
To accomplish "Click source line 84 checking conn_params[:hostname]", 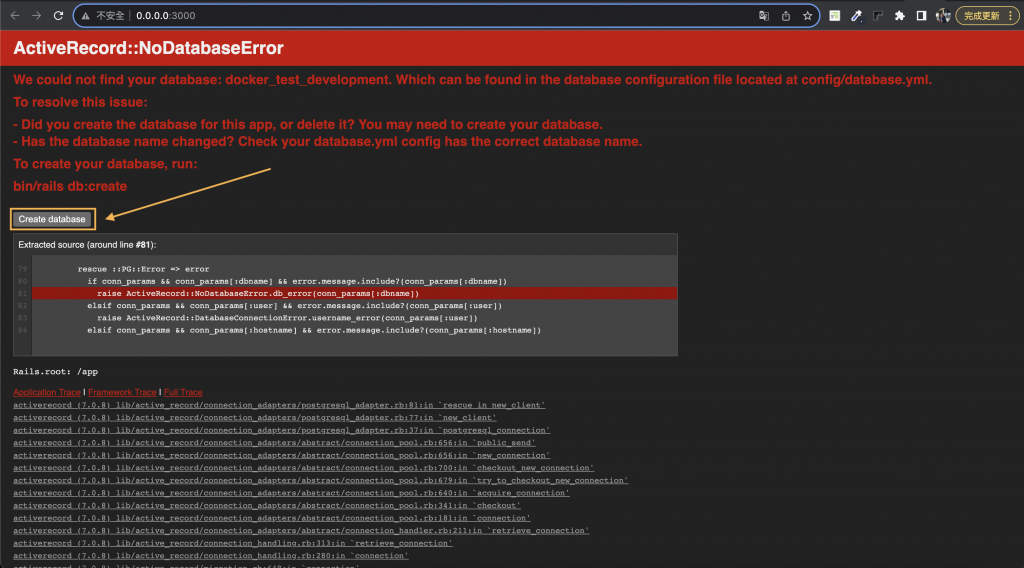I will (314, 330).
